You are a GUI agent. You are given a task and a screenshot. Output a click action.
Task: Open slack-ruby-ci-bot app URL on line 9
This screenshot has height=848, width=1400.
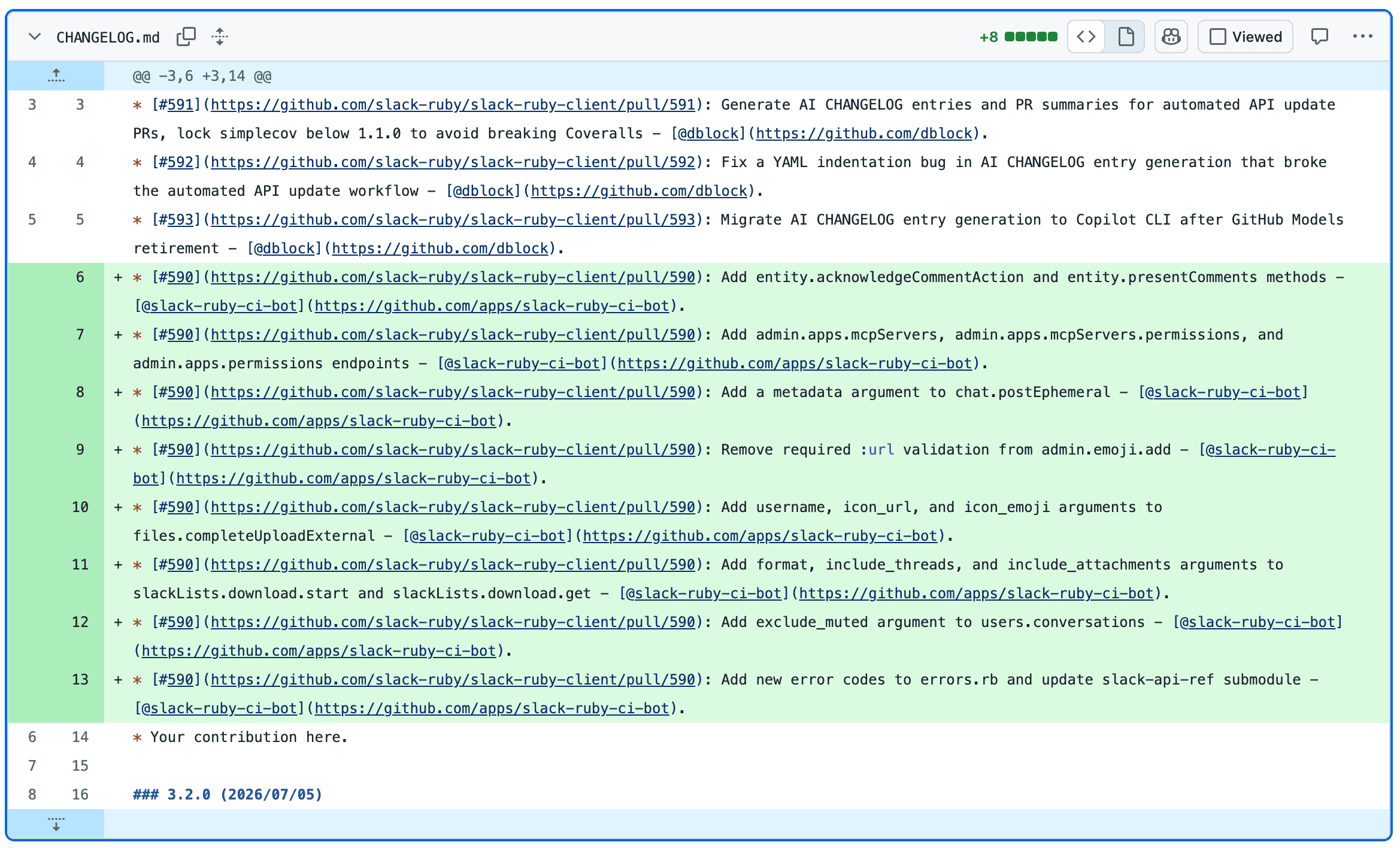point(353,478)
